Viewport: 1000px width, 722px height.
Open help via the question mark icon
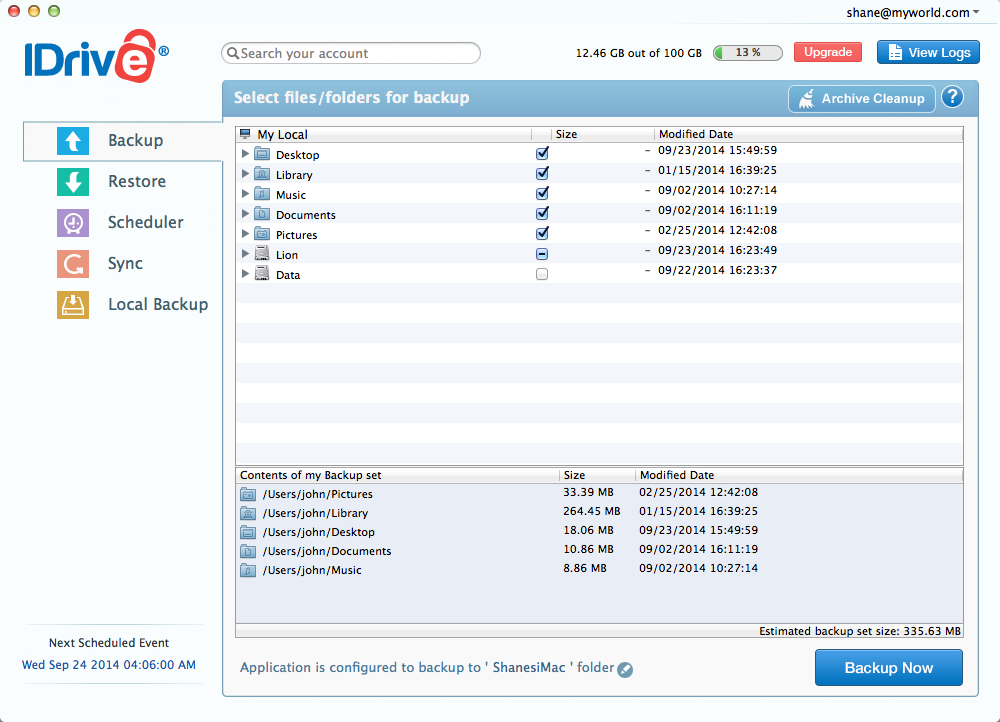tap(952, 97)
